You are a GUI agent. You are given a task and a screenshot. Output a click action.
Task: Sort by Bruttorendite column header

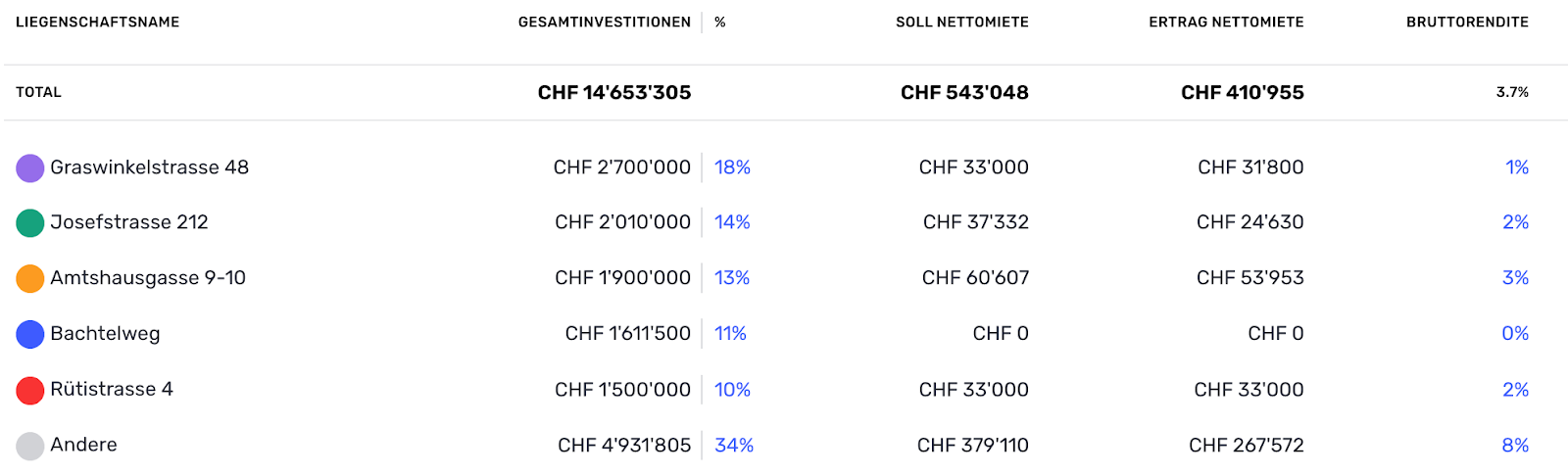click(x=1467, y=22)
